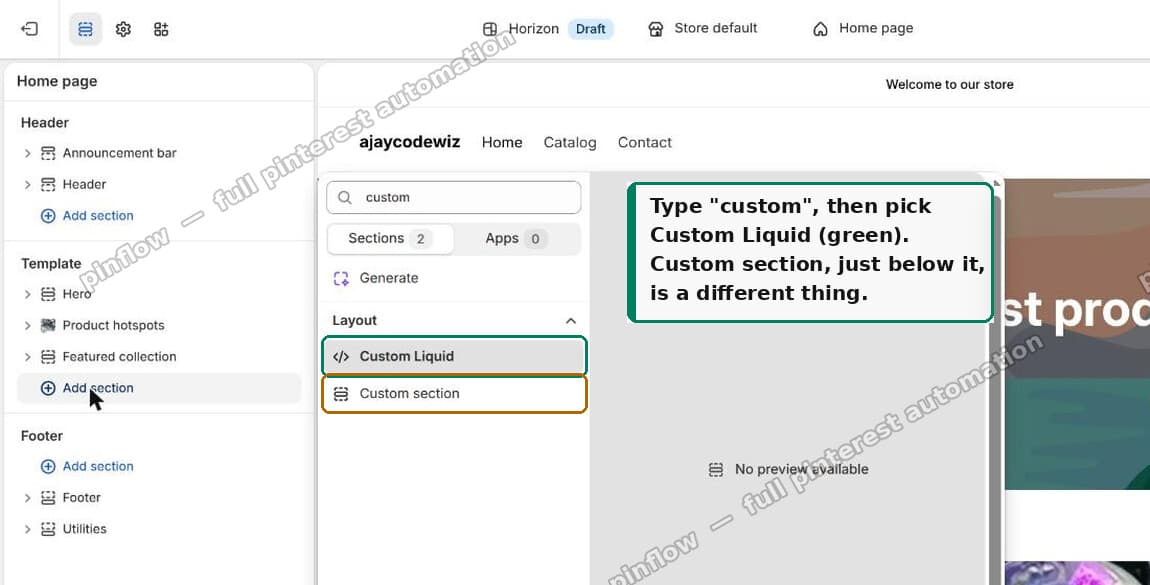The width and height of the screenshot is (1150, 585).
Task: Click the Sections count badge 2
Action: 421,239
